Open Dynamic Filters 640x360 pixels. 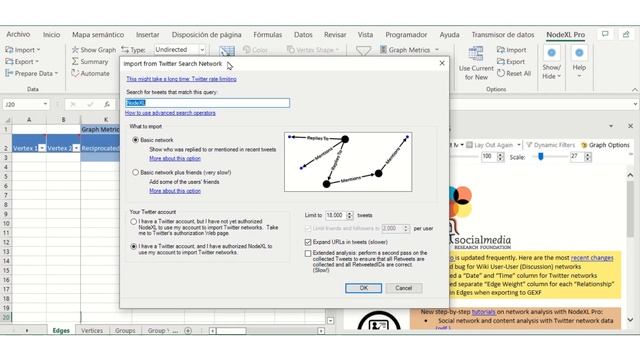550,145
